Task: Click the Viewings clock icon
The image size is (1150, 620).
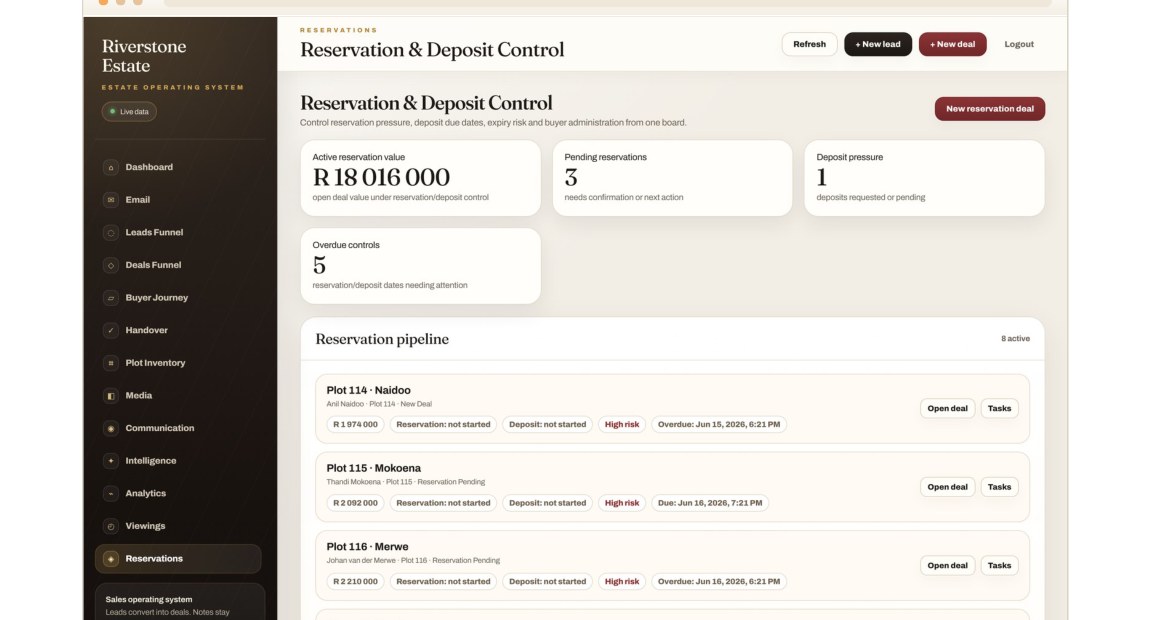Action: [111, 526]
